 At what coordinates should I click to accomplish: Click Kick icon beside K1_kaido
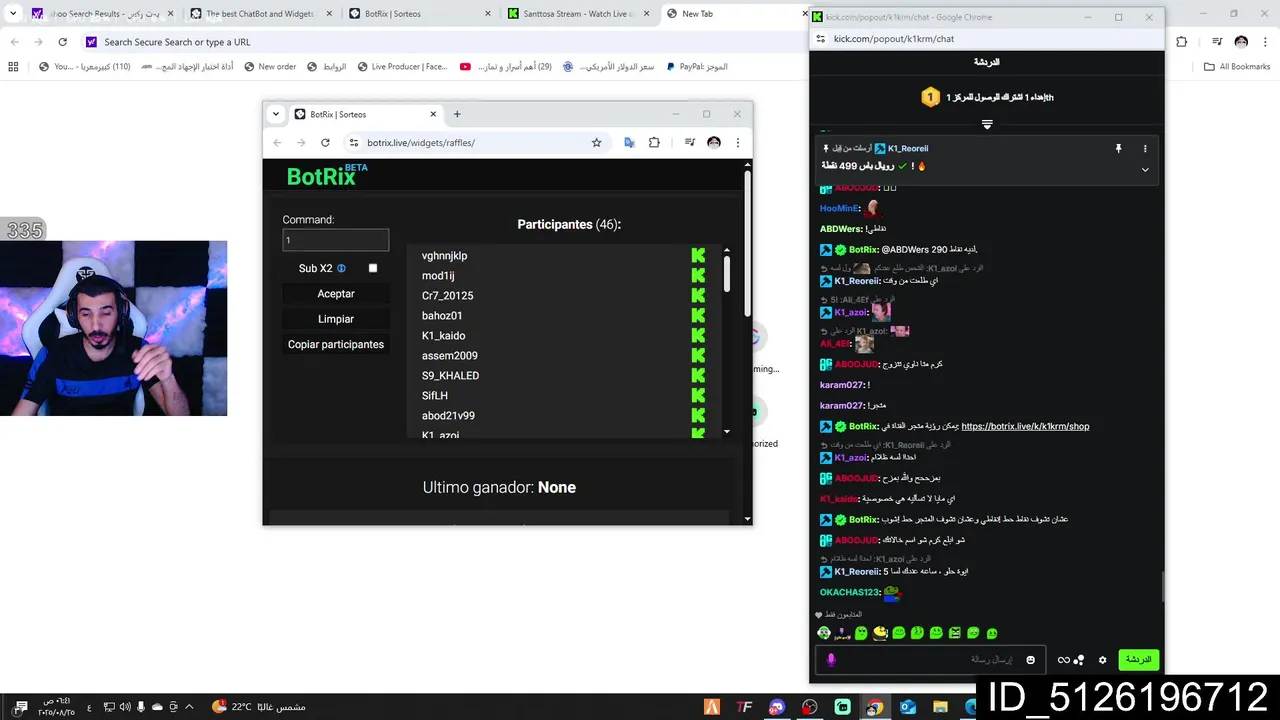pos(698,336)
